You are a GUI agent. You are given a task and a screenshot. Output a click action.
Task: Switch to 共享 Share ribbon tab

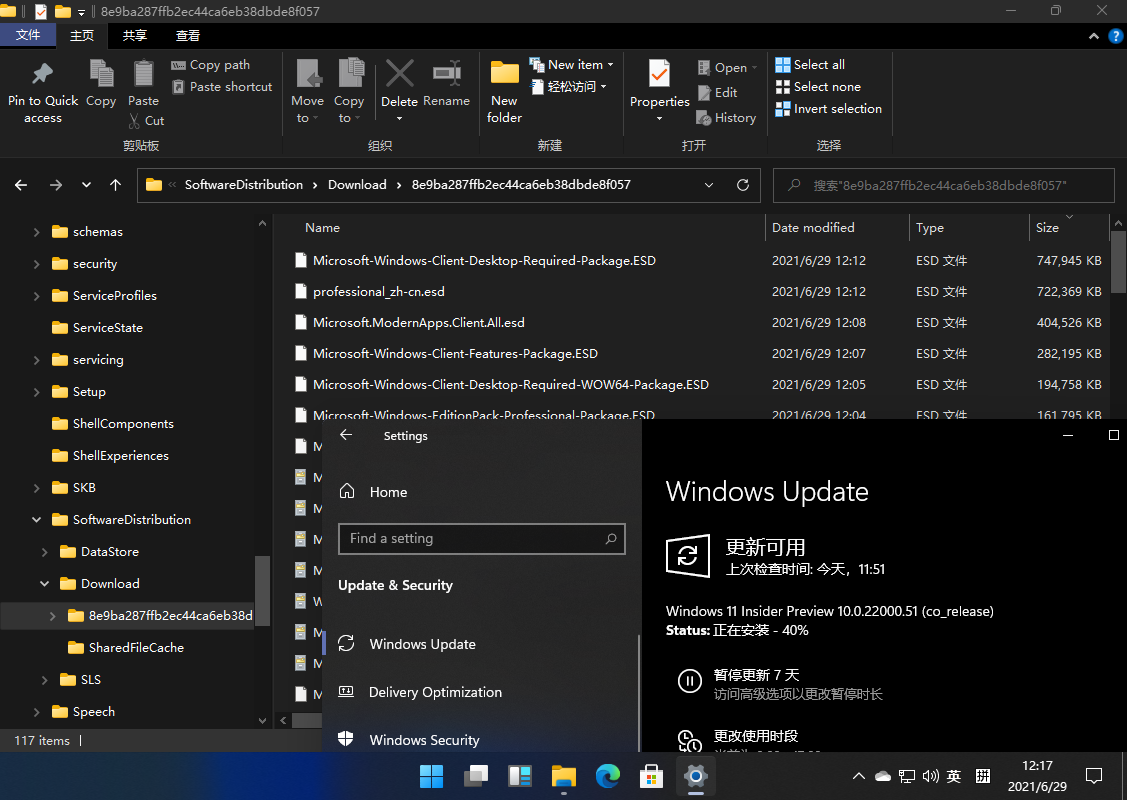point(134,35)
